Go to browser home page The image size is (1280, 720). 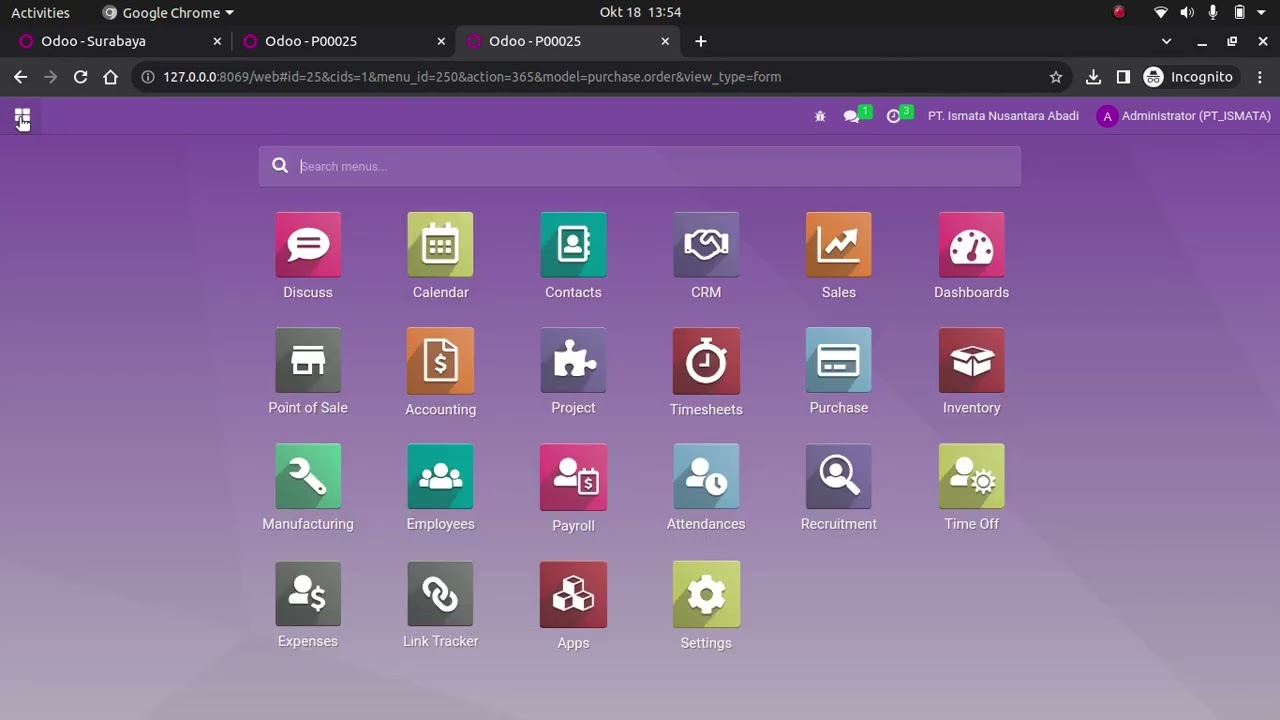pyautogui.click(x=110, y=77)
